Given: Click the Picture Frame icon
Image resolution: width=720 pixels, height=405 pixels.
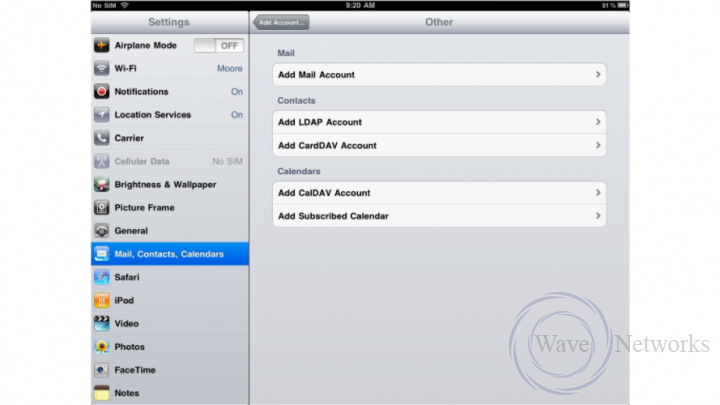Looking at the screenshot, I should [101, 208].
